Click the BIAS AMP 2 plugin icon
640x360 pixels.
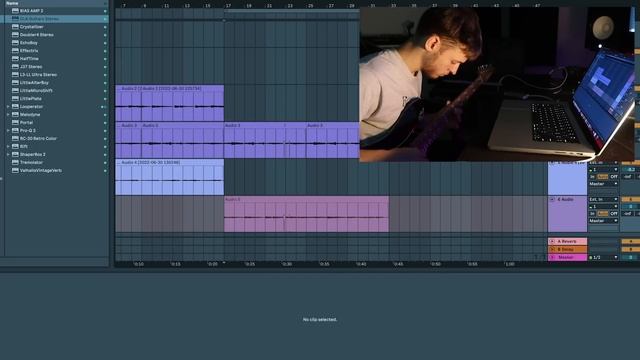(x=15, y=11)
